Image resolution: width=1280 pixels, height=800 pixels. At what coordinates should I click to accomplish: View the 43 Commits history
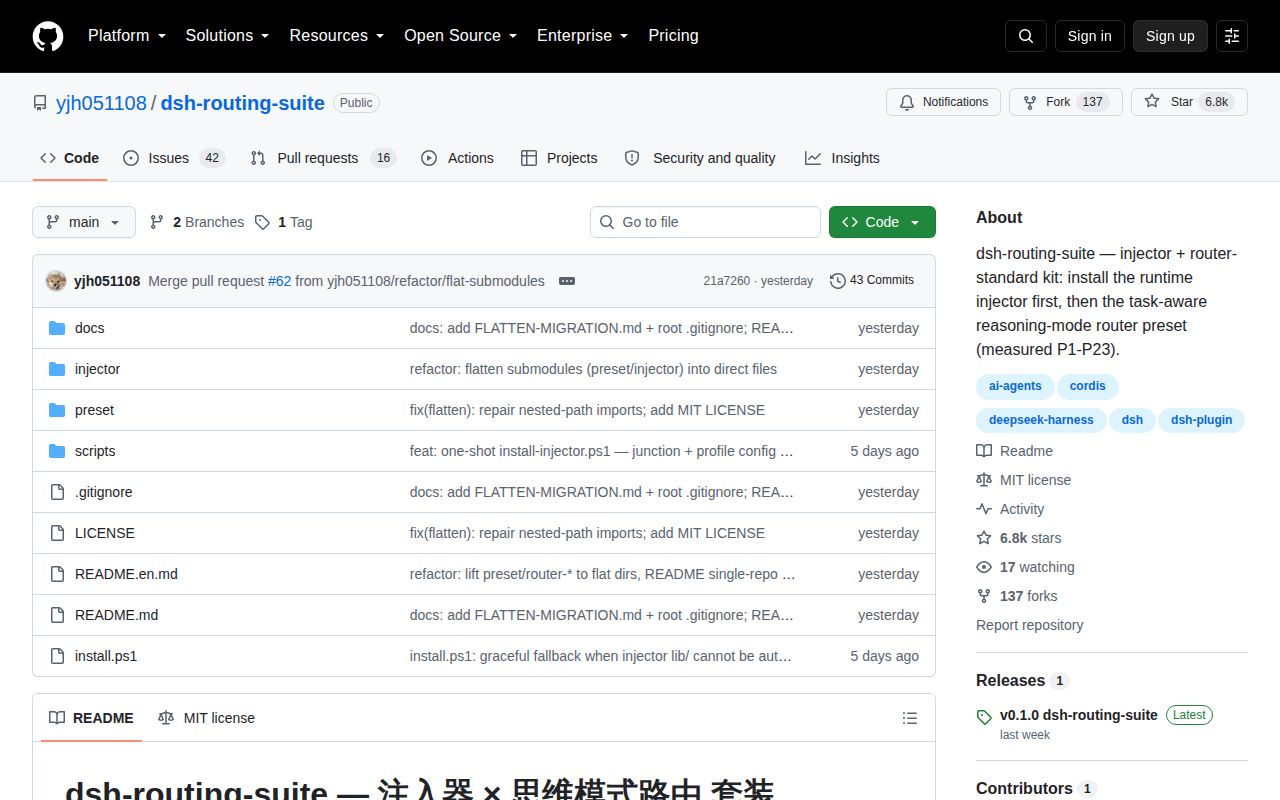(872, 281)
